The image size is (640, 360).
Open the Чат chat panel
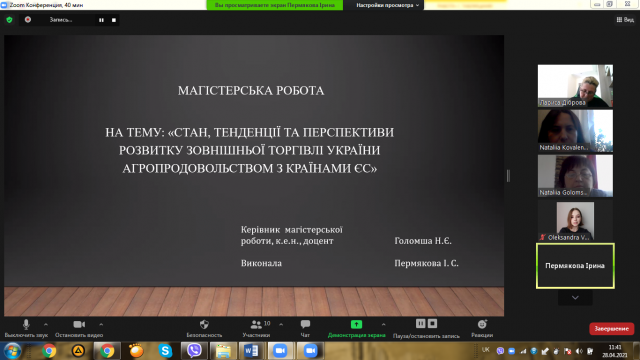(305, 324)
